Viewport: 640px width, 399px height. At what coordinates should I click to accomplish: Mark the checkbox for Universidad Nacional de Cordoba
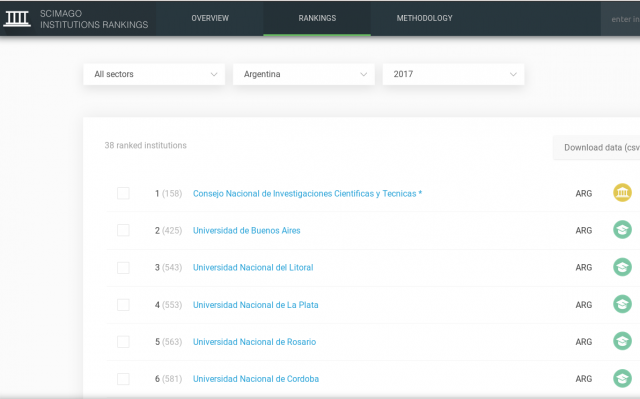pos(123,379)
